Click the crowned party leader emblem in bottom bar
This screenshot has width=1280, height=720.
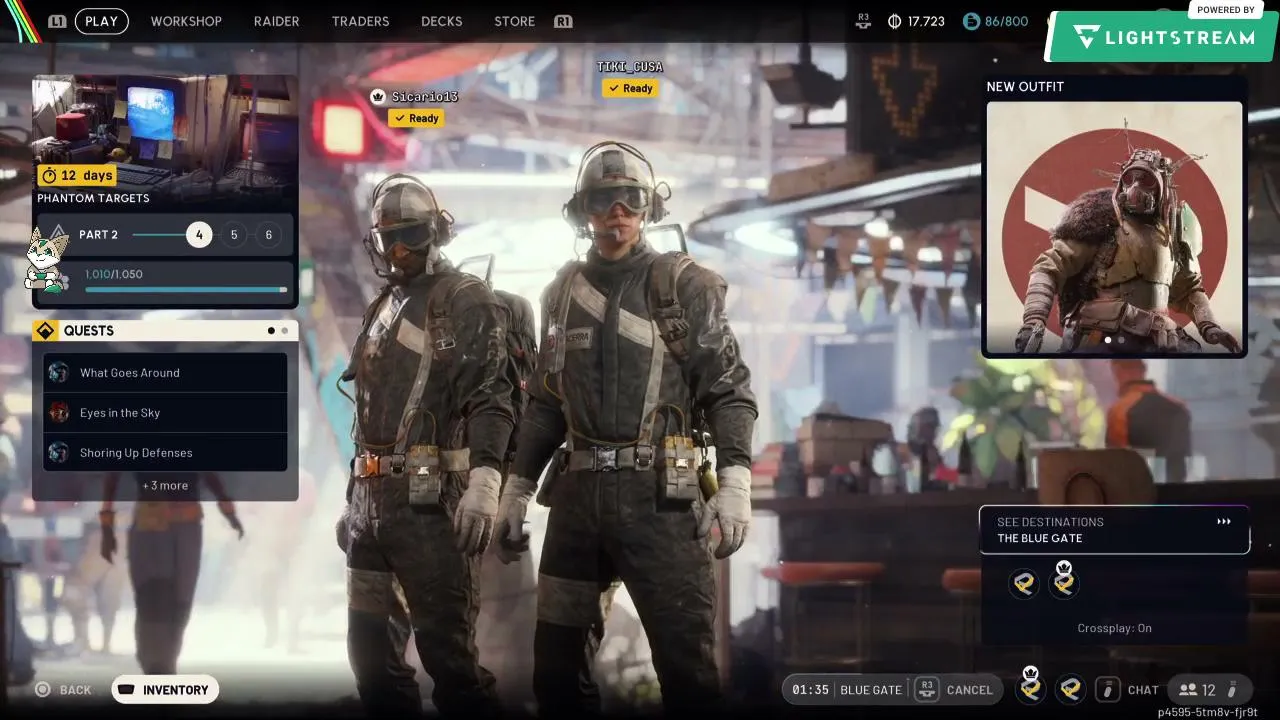coord(1031,686)
